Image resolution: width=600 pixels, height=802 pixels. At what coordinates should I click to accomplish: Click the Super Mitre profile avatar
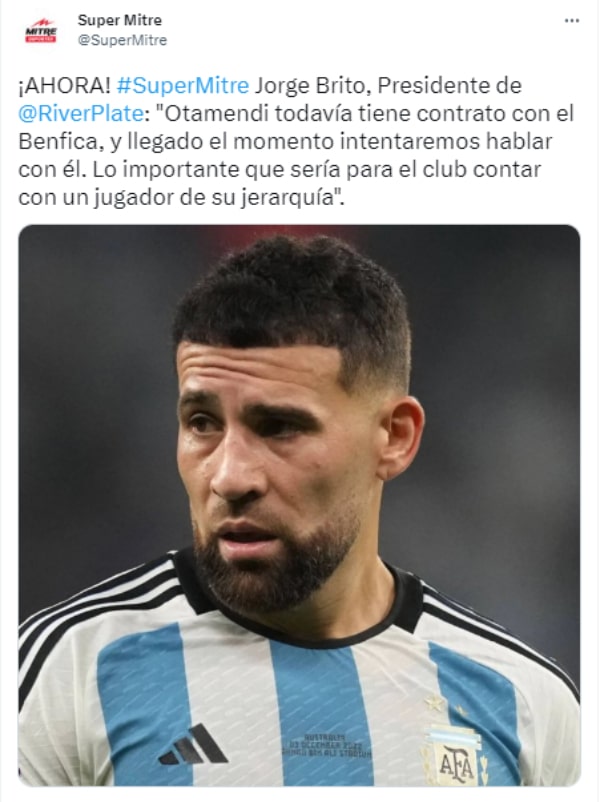coord(41,31)
